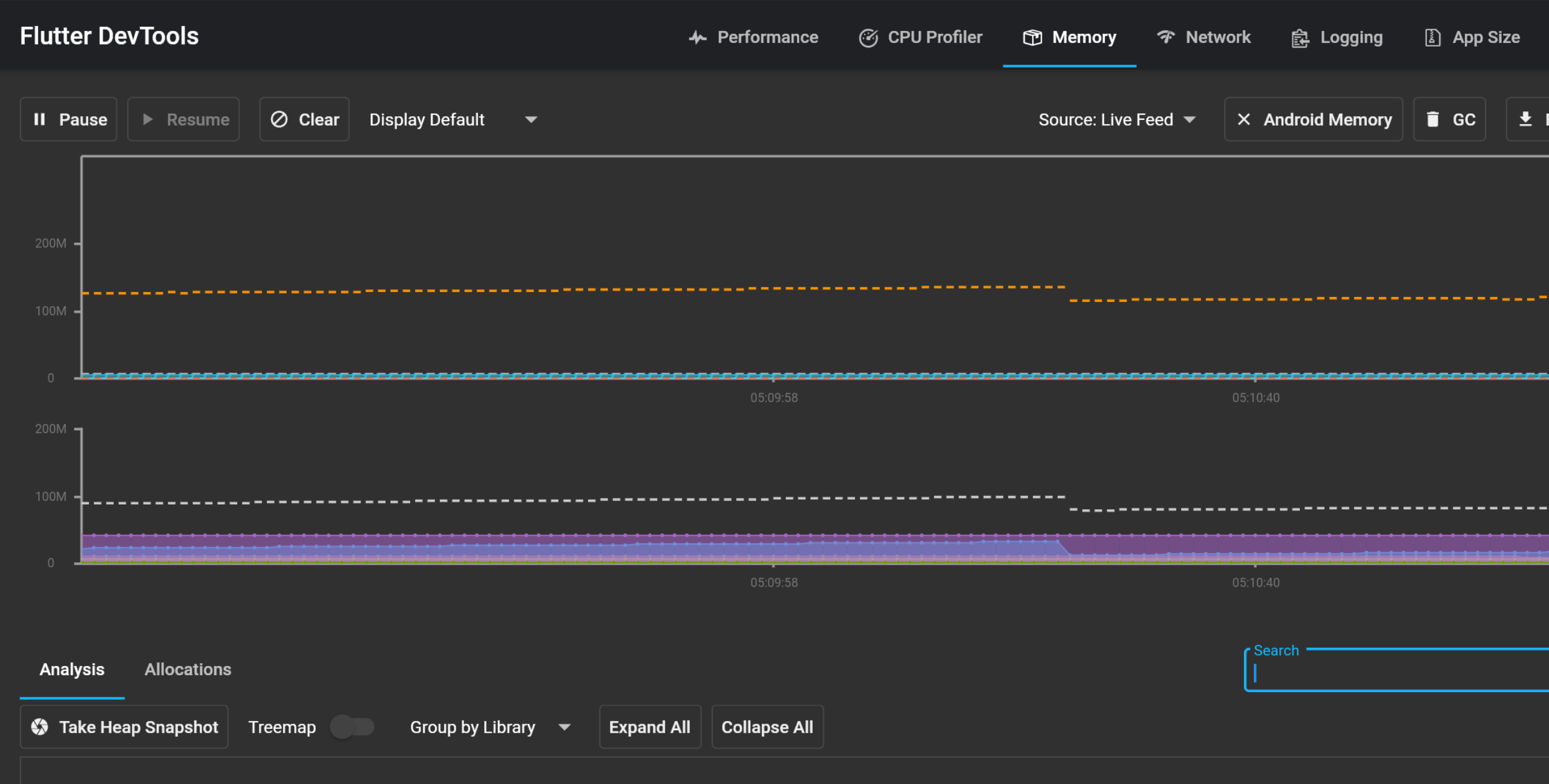1549x784 pixels.
Task: Click the export download icon
Action: (x=1525, y=119)
